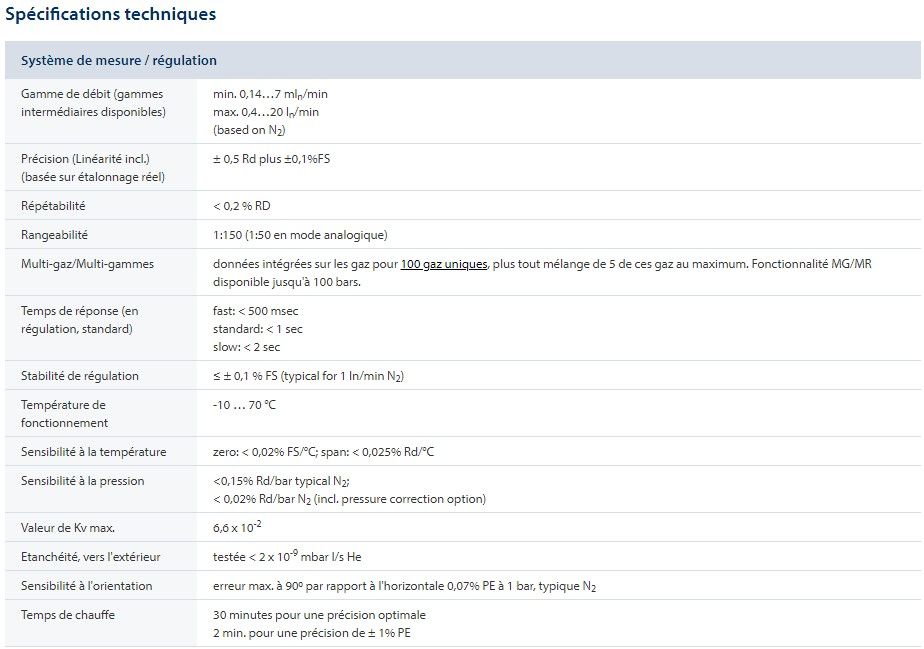Click the 'Etanchéité, vers l'extérieur' label
This screenshot has width=924, height=649.
click(x=91, y=557)
